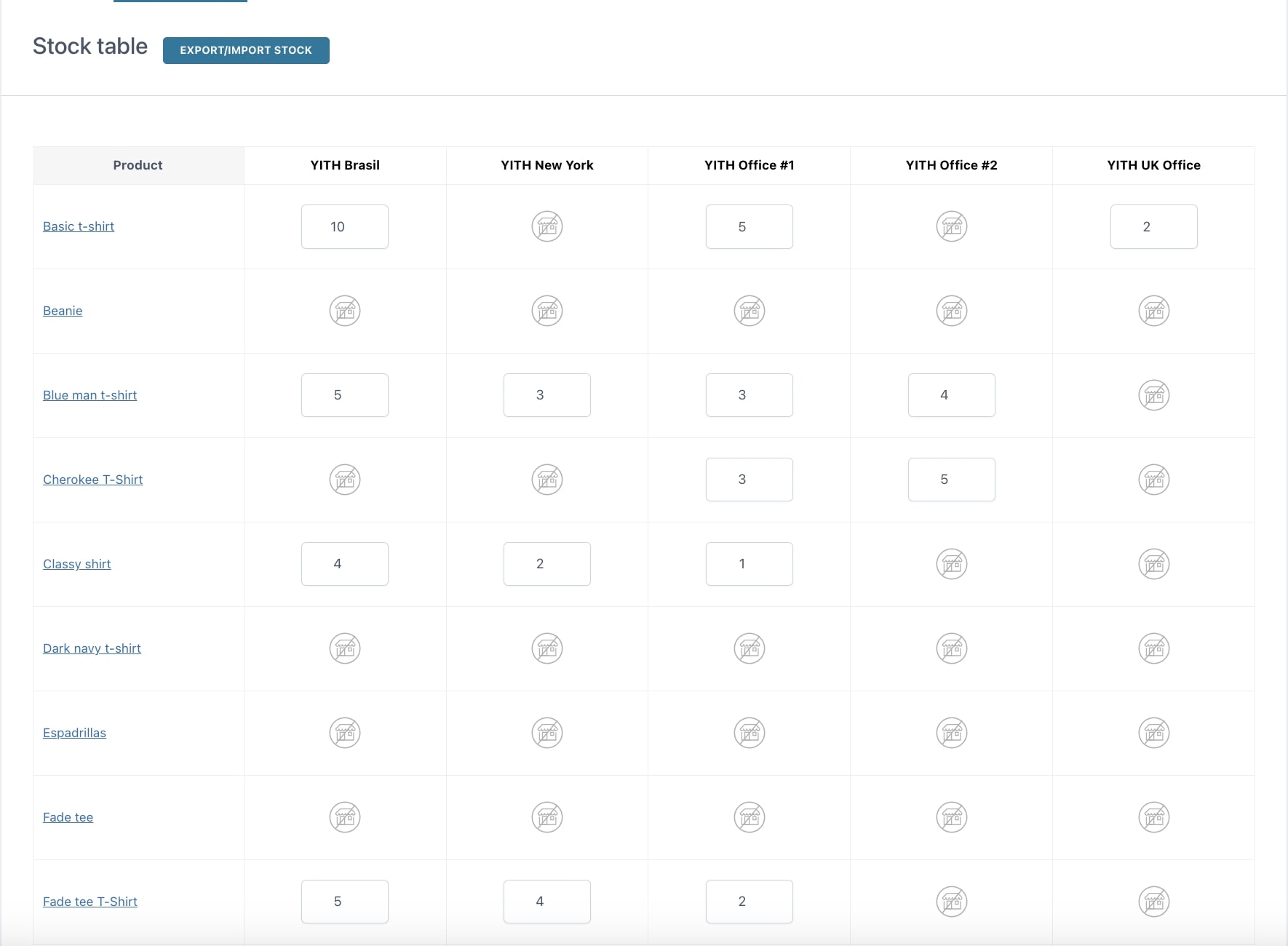Edit Cherokee T-Shirt stock in YITH Office #2
This screenshot has height=946, width=1288.
952,480
